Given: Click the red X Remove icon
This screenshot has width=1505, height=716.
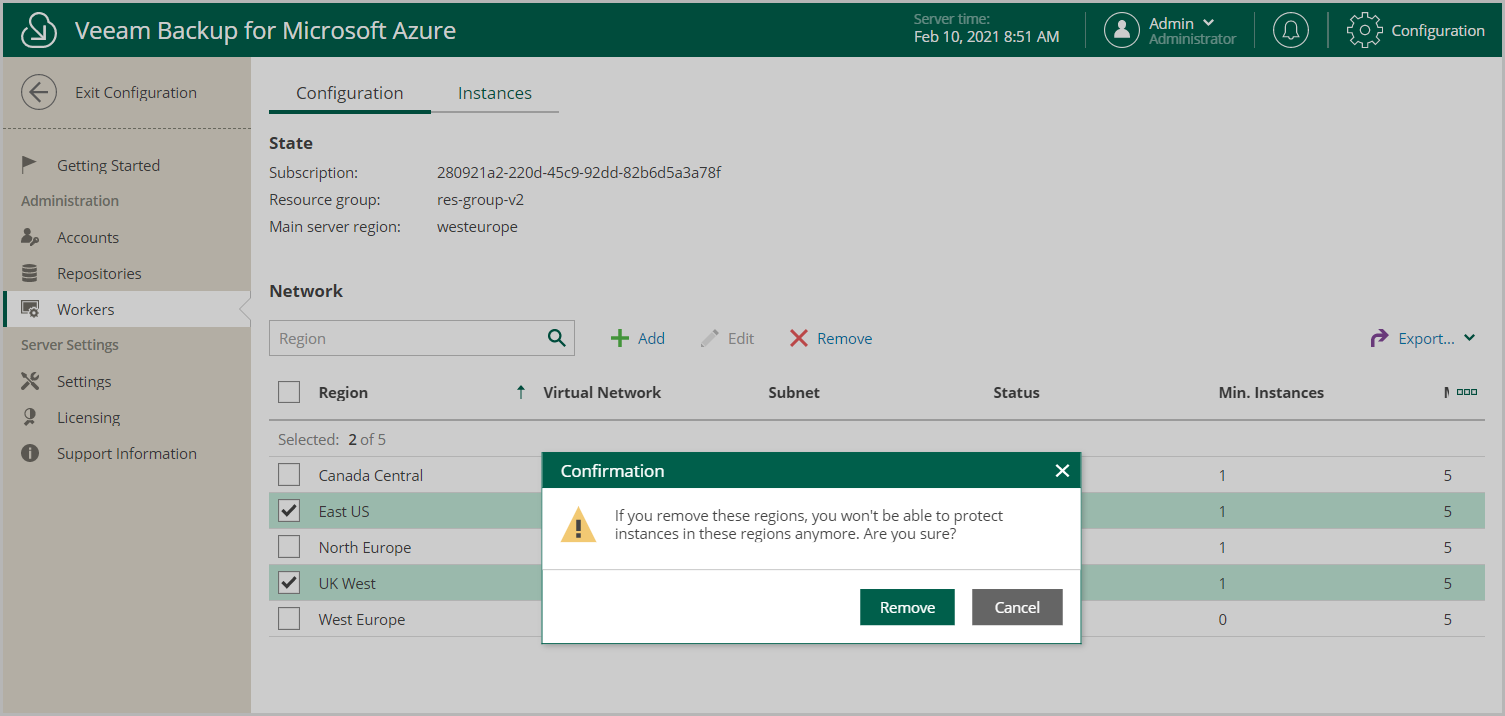Looking at the screenshot, I should click(x=798, y=338).
